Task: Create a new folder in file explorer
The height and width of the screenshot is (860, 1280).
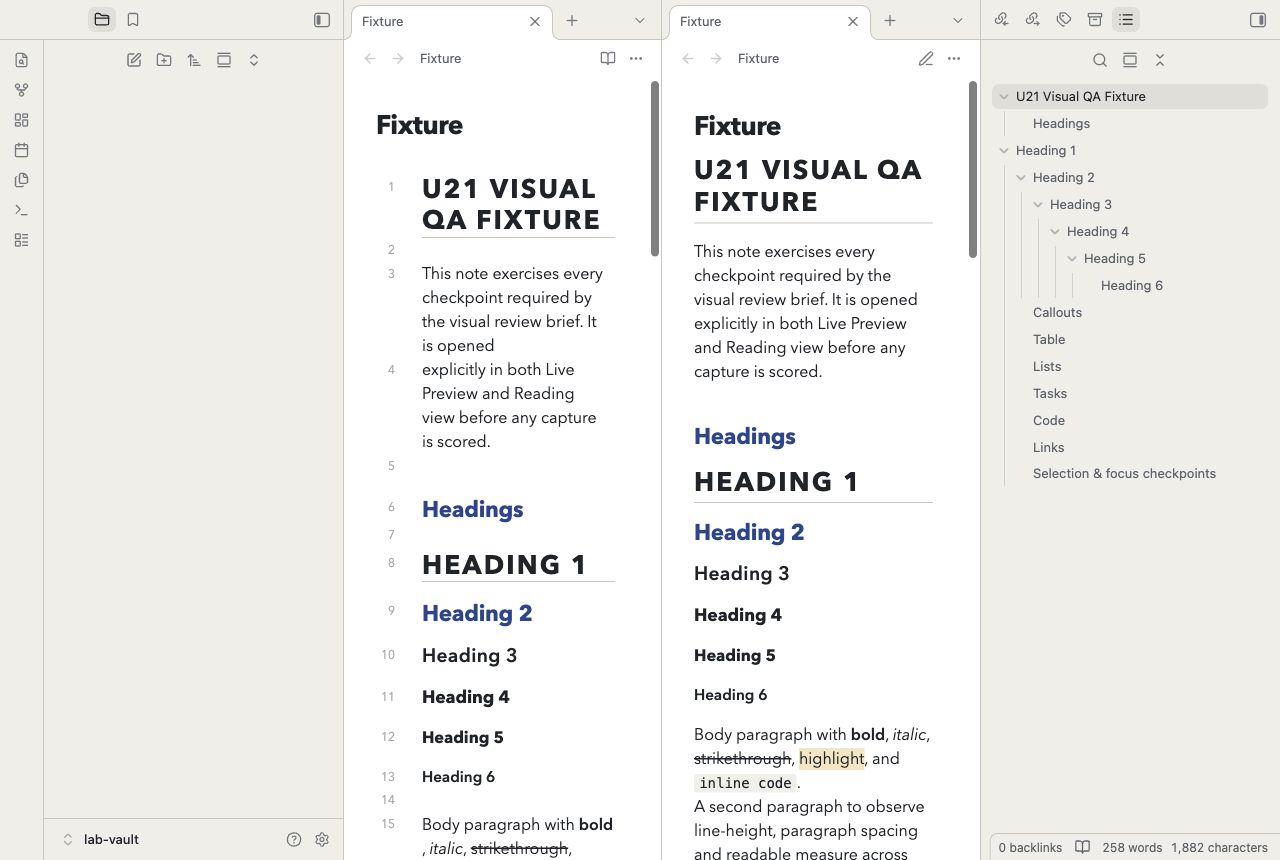Action: (164, 60)
